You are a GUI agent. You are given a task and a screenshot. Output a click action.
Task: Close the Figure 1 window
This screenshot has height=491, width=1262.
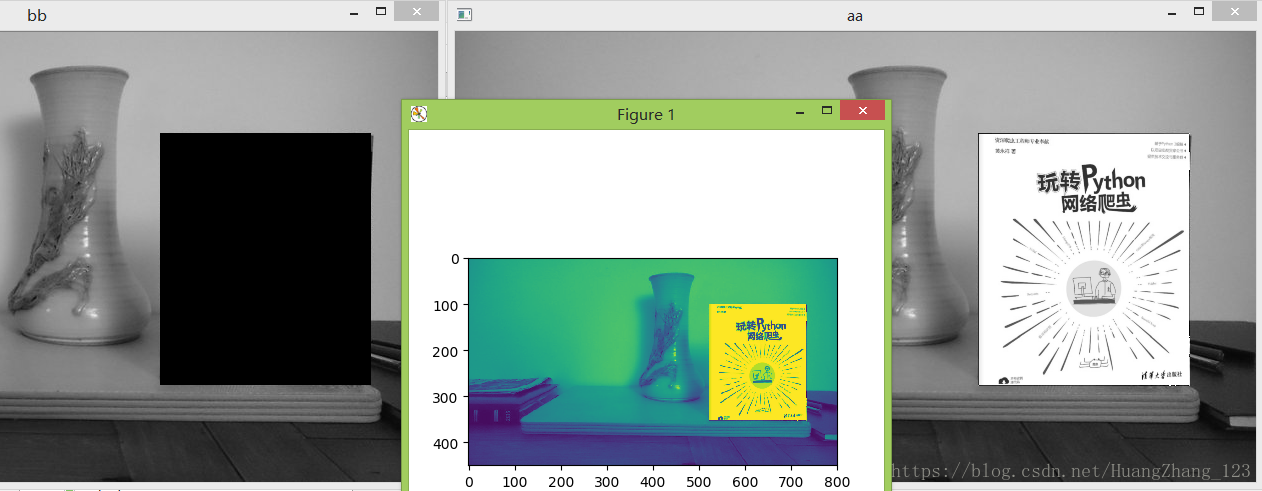862,110
